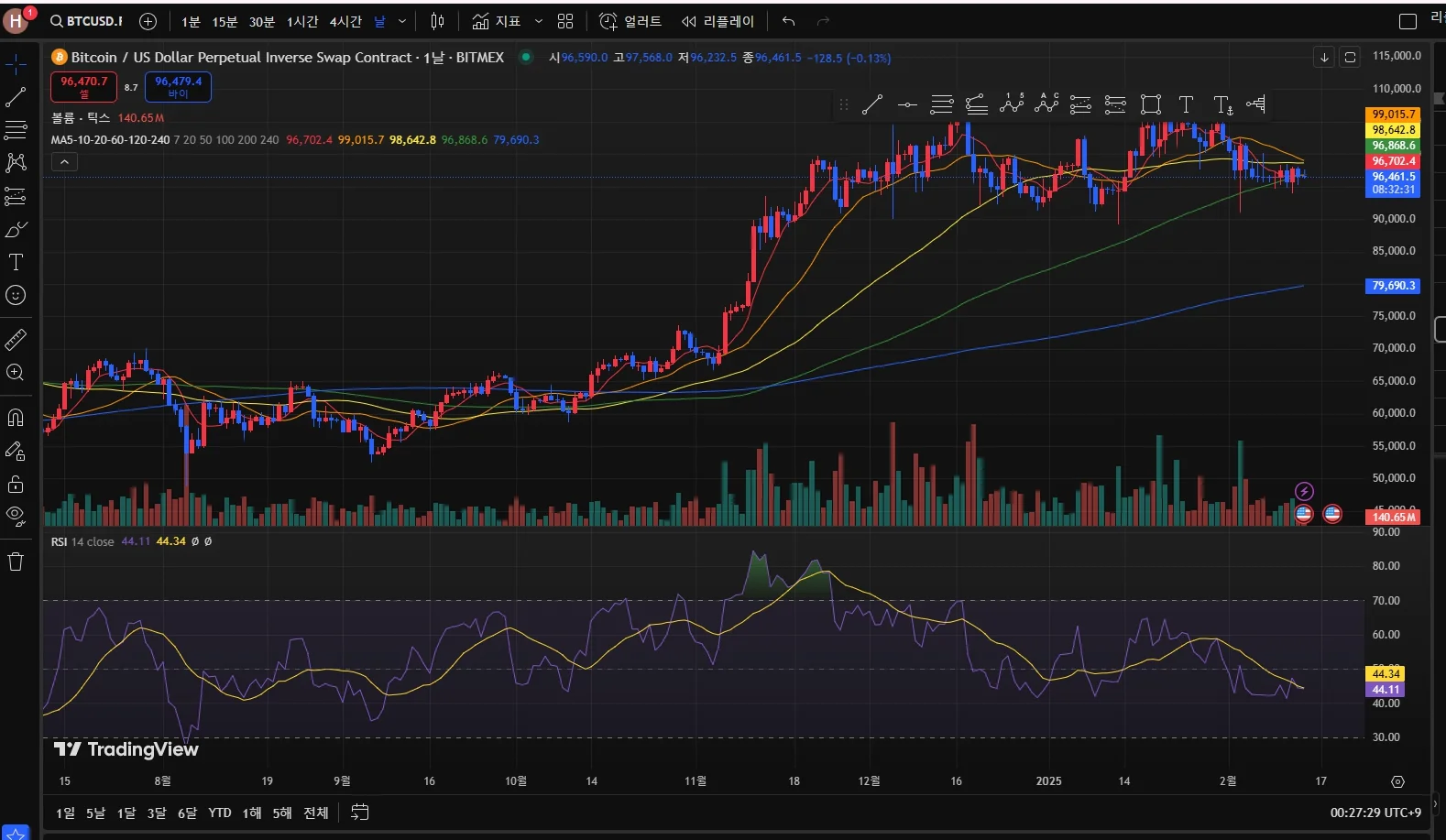Screen dimensions: 1446x840
Task: Select the trend line tool in left sidebar
Action: click(x=16, y=97)
